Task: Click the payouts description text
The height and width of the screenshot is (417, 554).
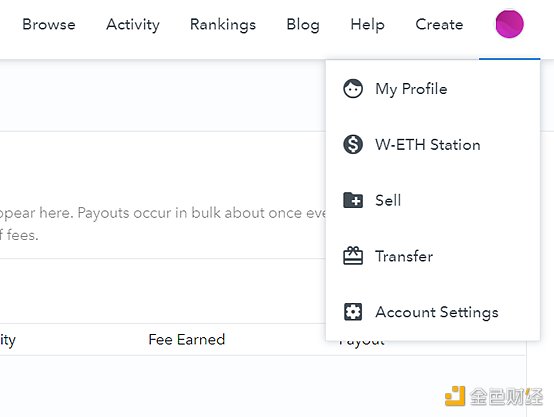Action: 163,224
